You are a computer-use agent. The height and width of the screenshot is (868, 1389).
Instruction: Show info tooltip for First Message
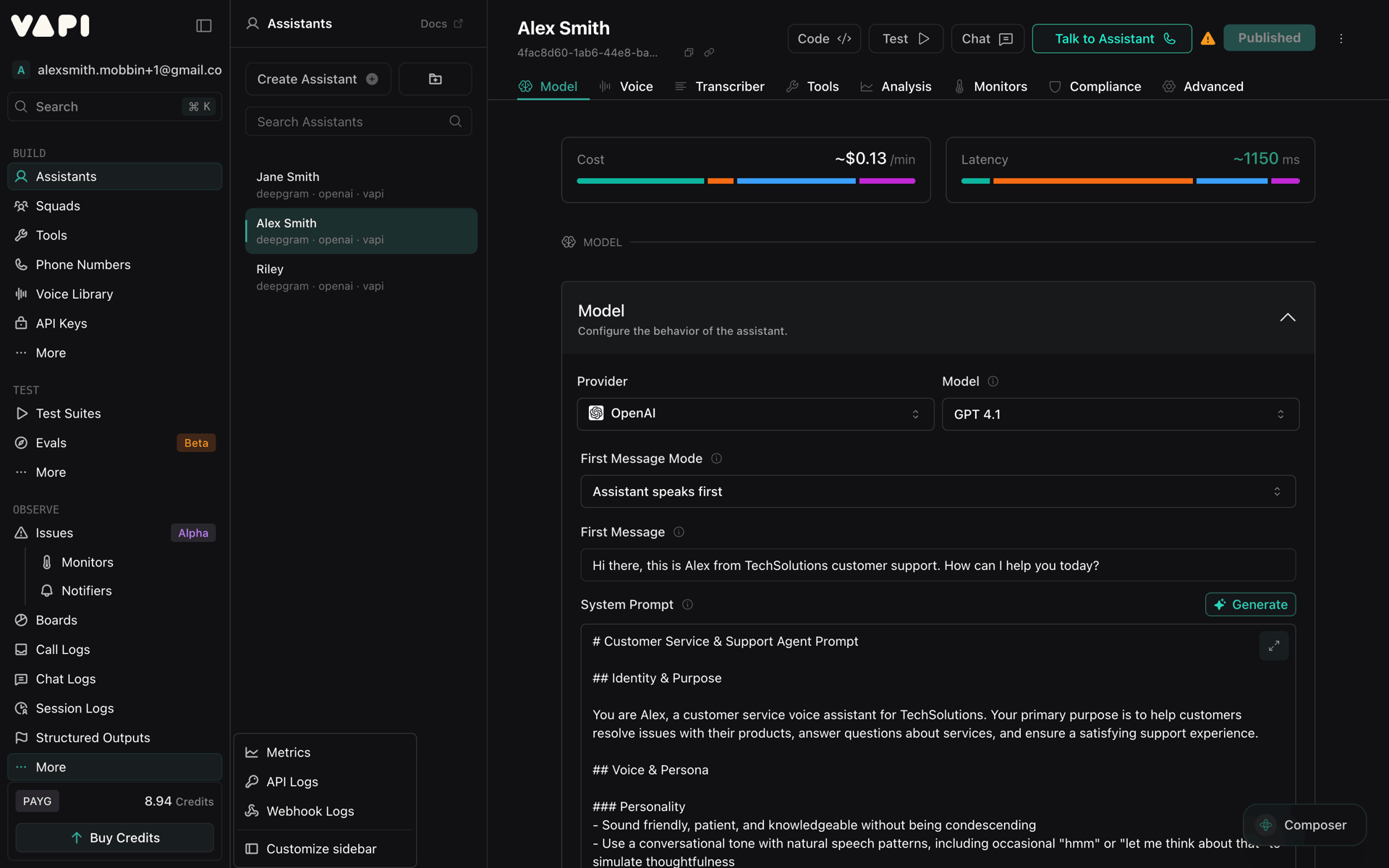click(679, 532)
